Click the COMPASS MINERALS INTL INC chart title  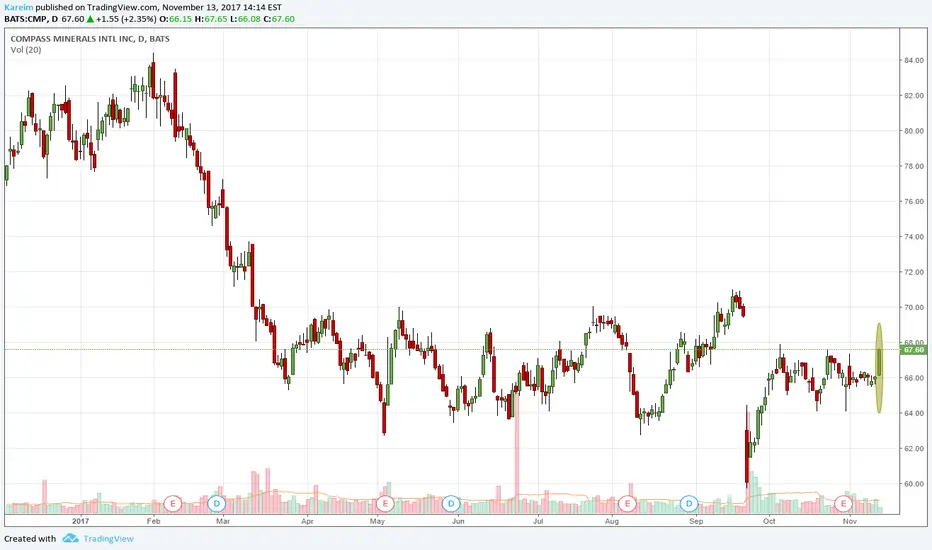(x=90, y=39)
